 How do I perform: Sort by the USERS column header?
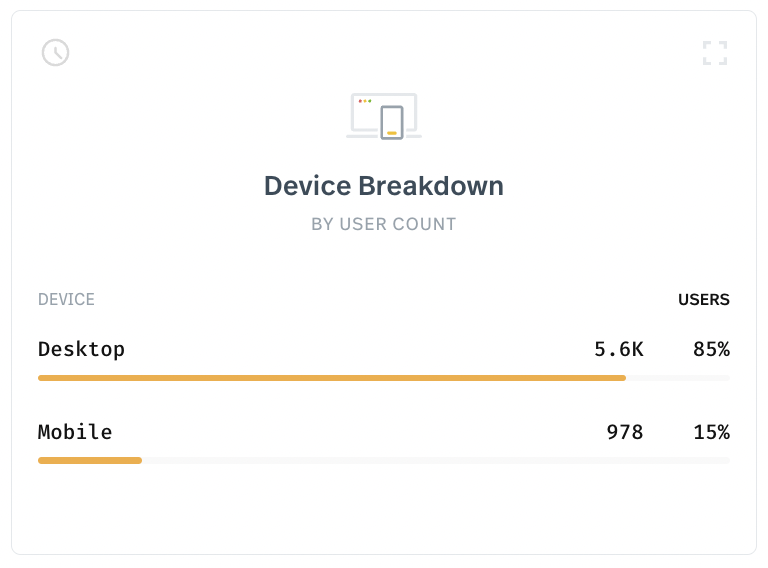704,299
